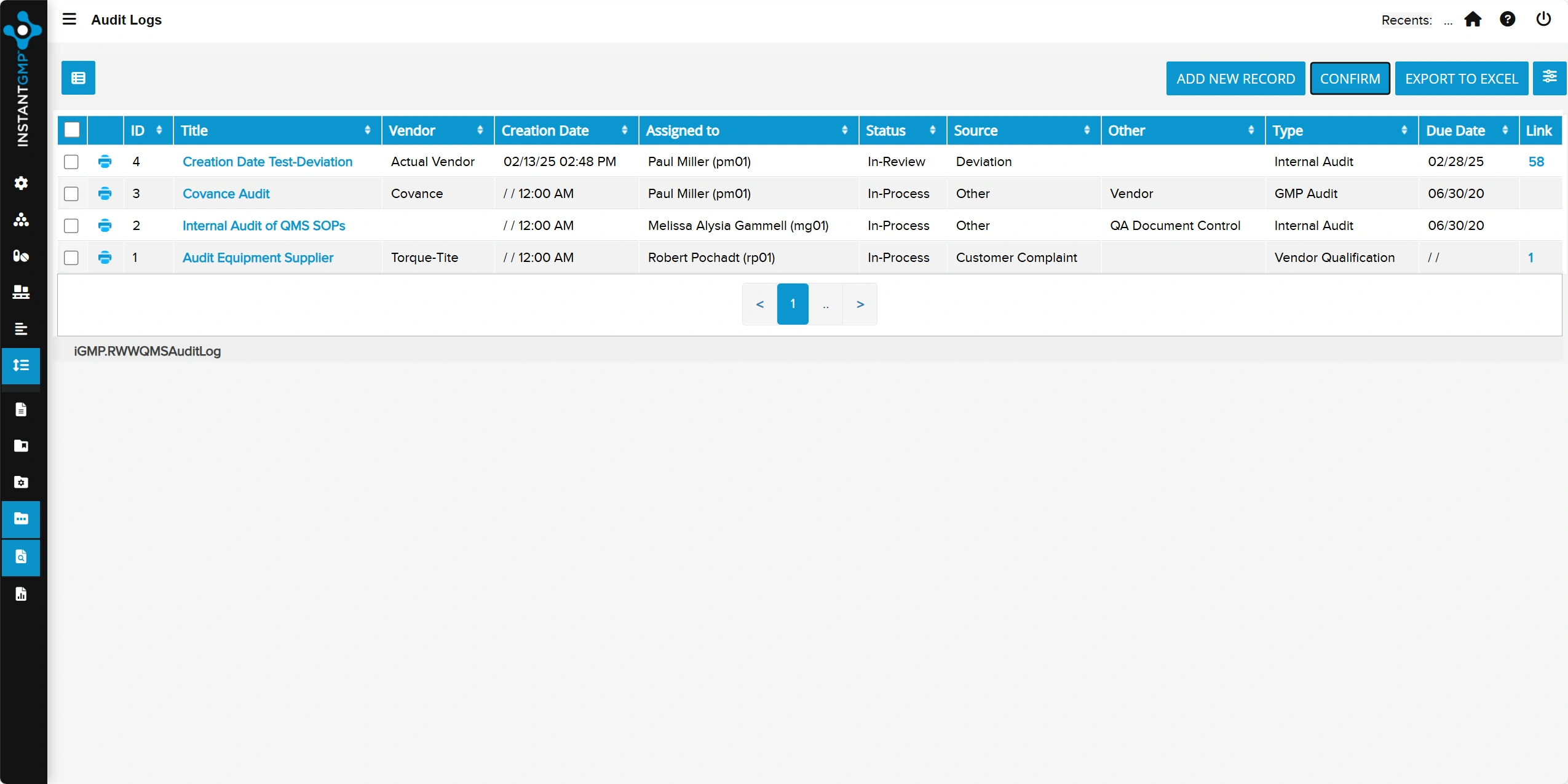This screenshot has height=784, width=1568.
Task: Open the Audit Equipment Supplier link
Action: (x=258, y=258)
